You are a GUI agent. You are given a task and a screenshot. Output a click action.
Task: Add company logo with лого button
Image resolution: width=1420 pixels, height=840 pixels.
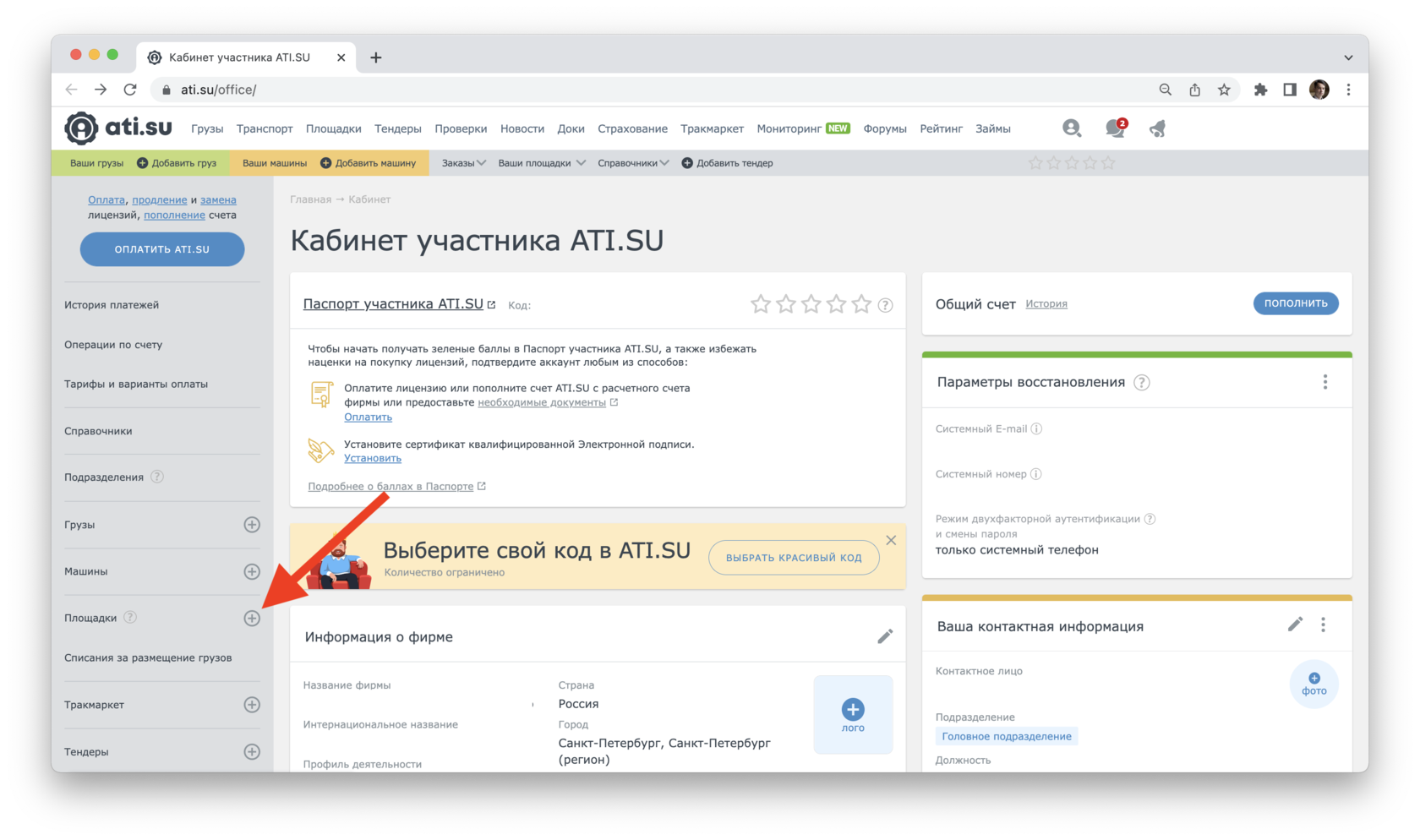(x=853, y=715)
